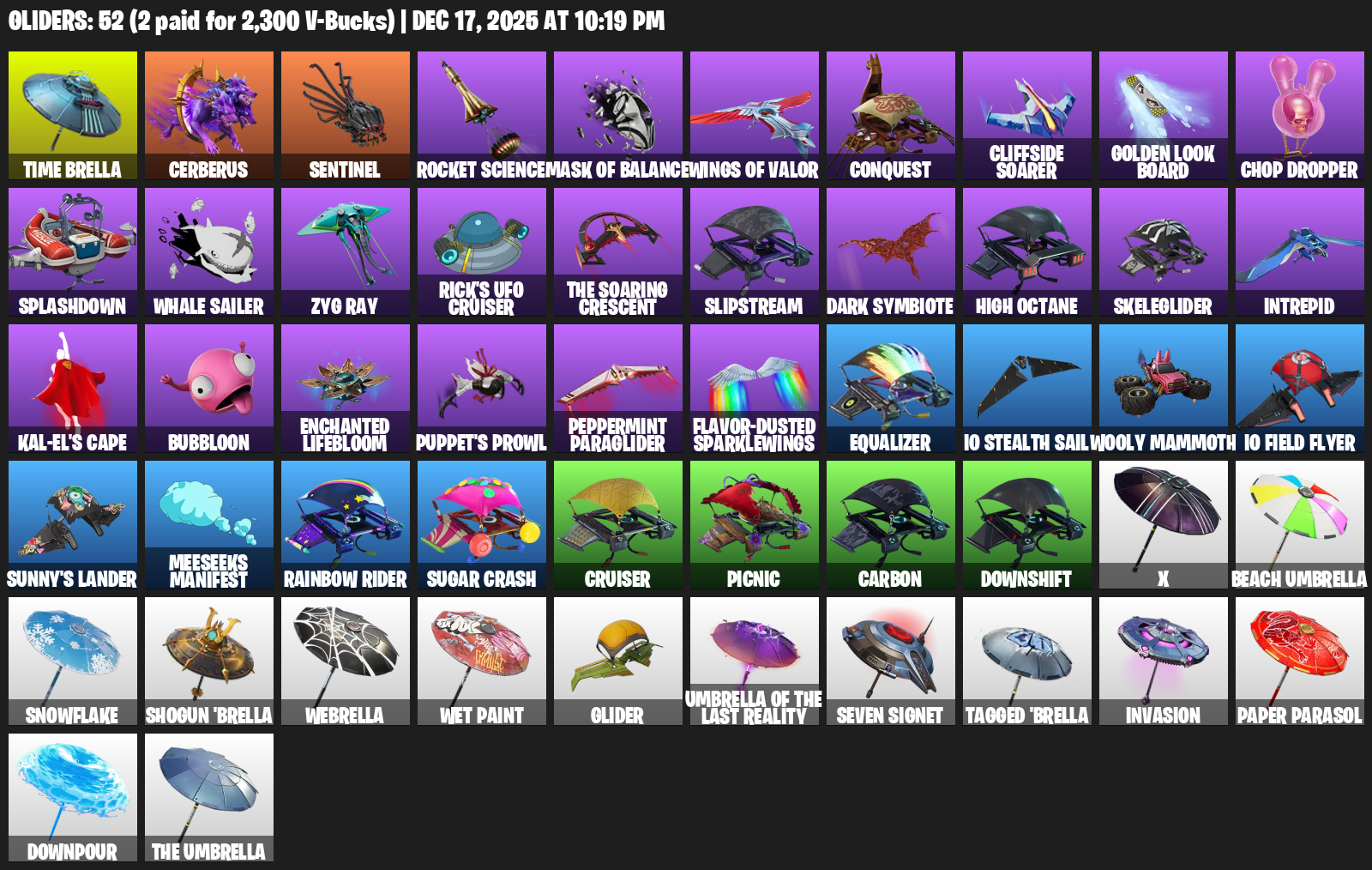Screen dimensions: 1372x870
Task: Select the Beach Umbrella glider
Action: (x=1300, y=525)
